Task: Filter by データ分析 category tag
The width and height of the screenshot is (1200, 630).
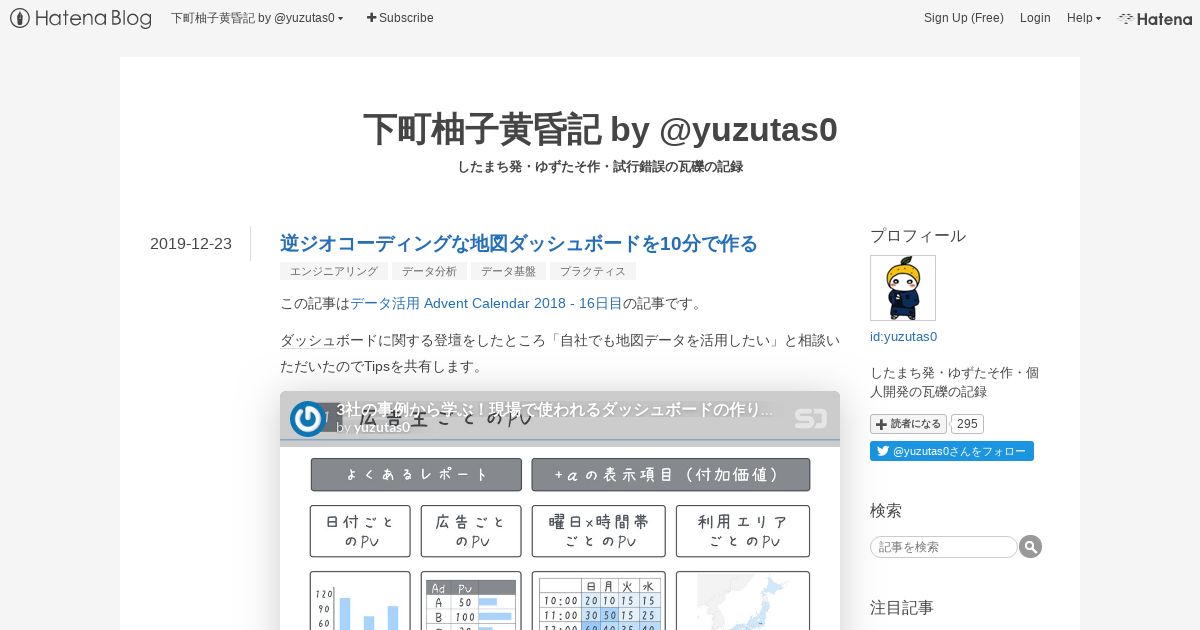Action: [x=429, y=271]
